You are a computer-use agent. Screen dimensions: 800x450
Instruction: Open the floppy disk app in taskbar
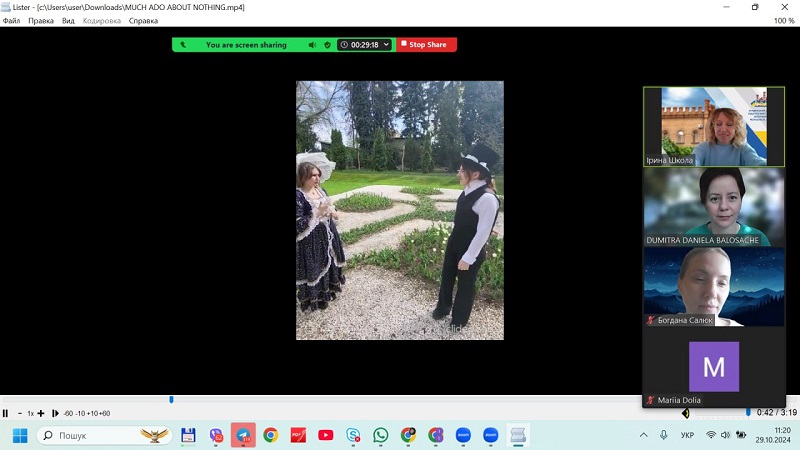(188, 435)
